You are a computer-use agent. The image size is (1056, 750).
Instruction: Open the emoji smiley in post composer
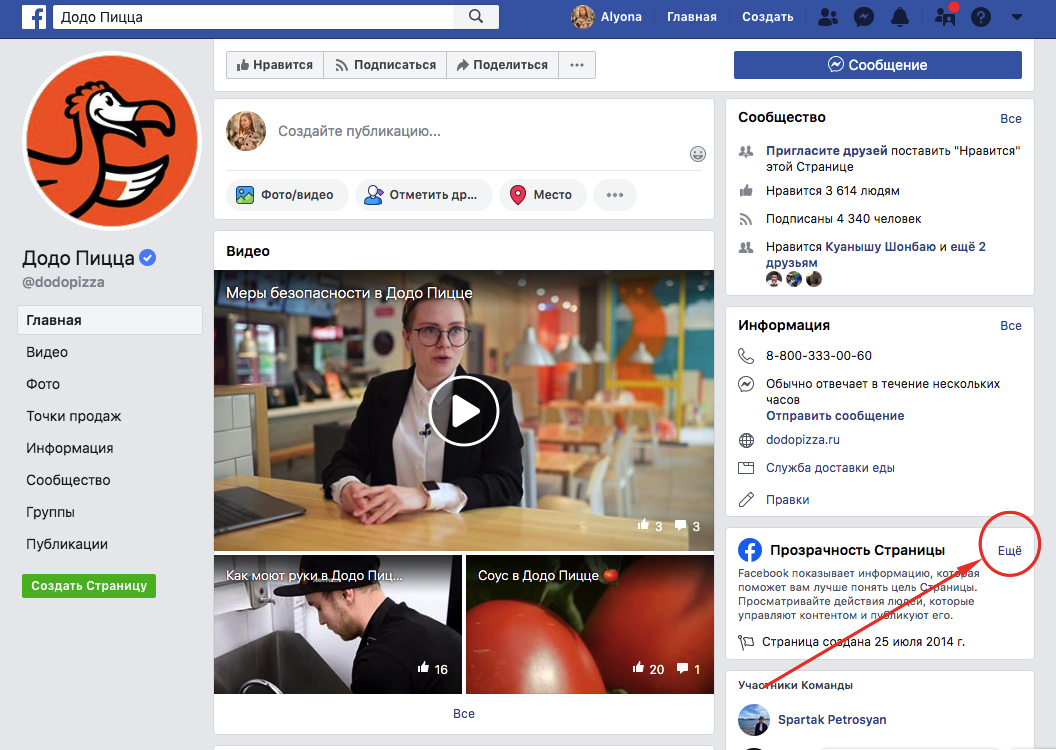pos(698,154)
